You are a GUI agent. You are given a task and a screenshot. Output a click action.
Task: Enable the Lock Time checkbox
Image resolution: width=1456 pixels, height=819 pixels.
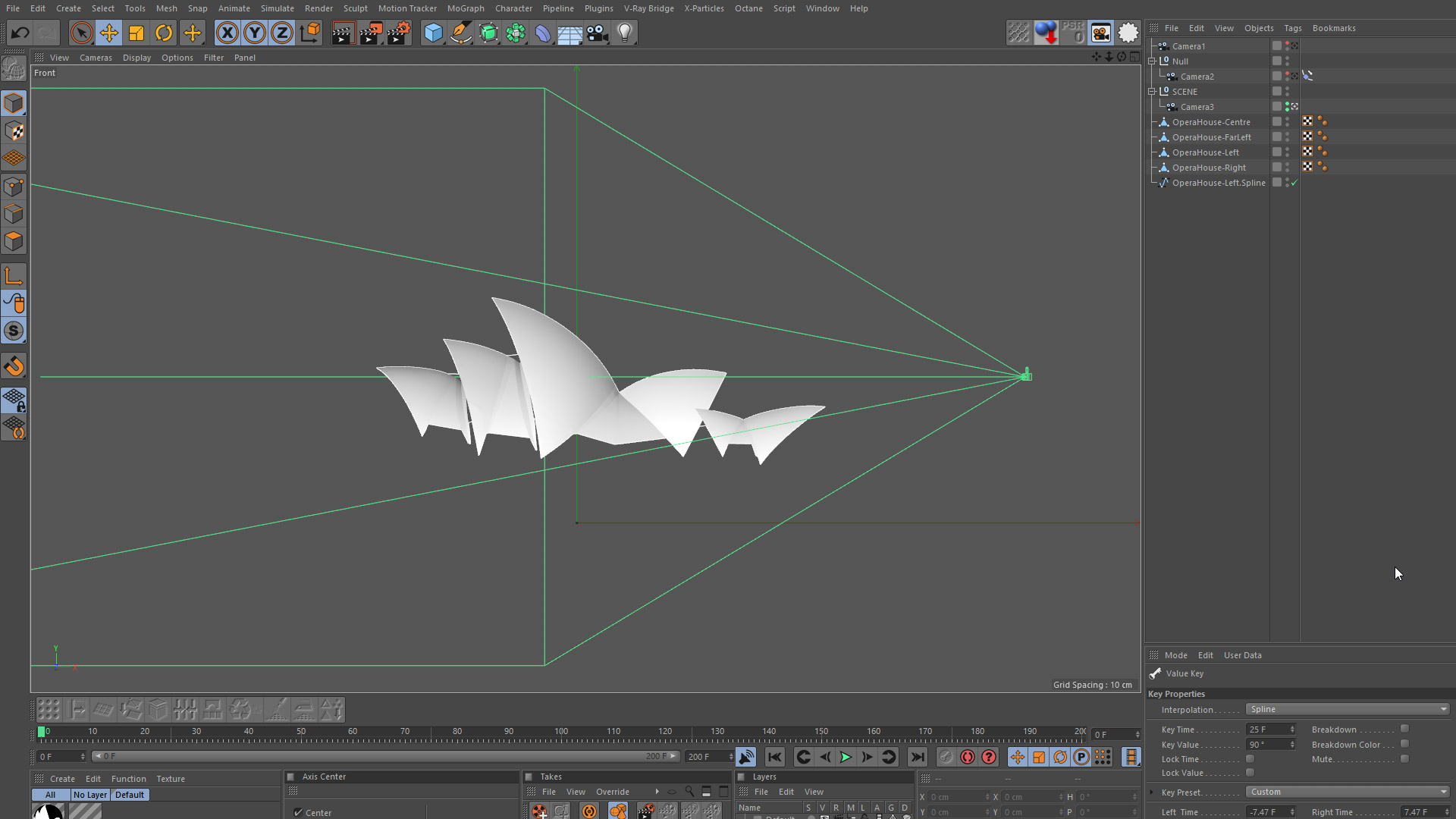click(1250, 759)
